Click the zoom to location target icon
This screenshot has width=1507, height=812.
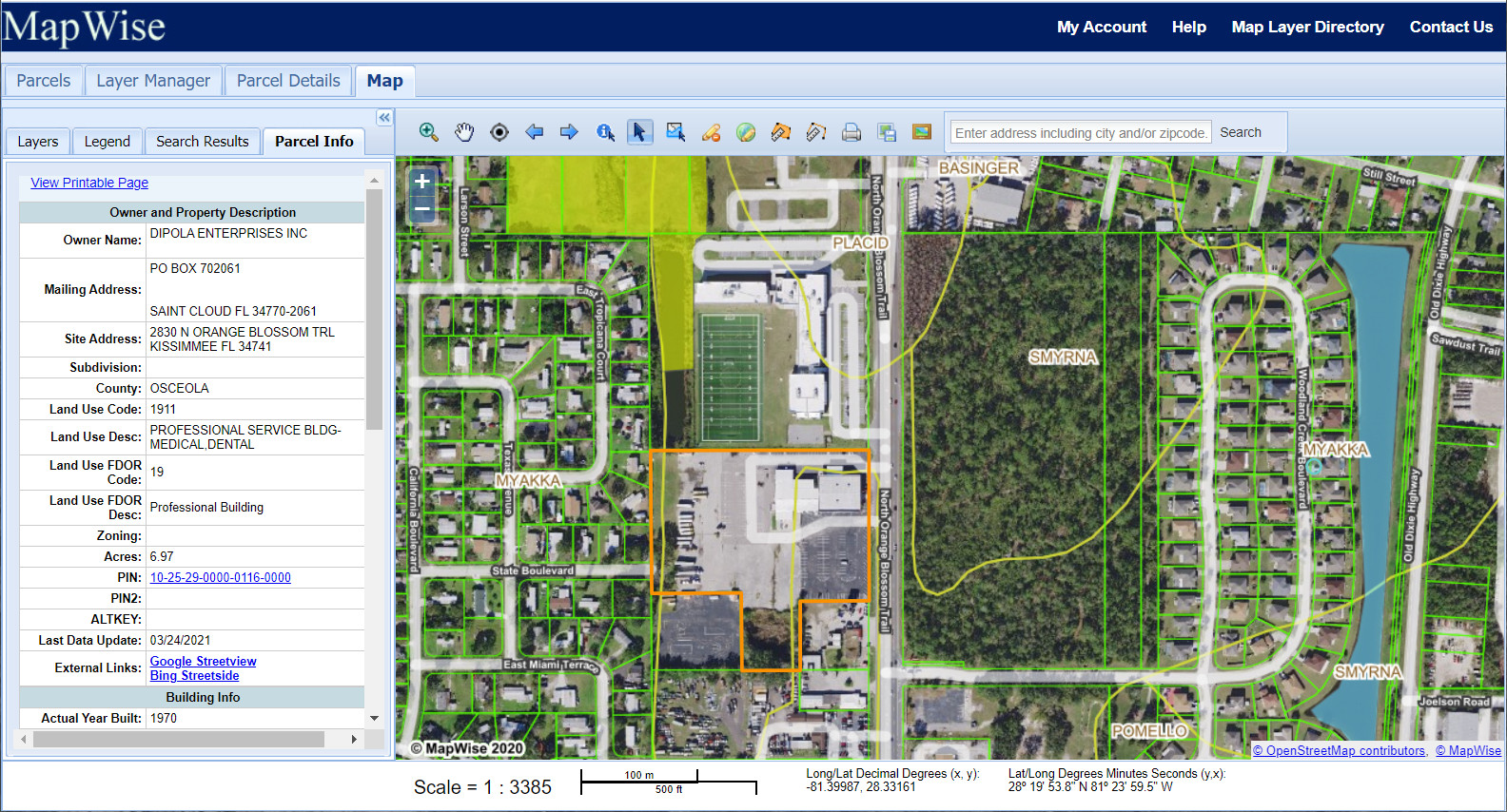[x=499, y=132]
